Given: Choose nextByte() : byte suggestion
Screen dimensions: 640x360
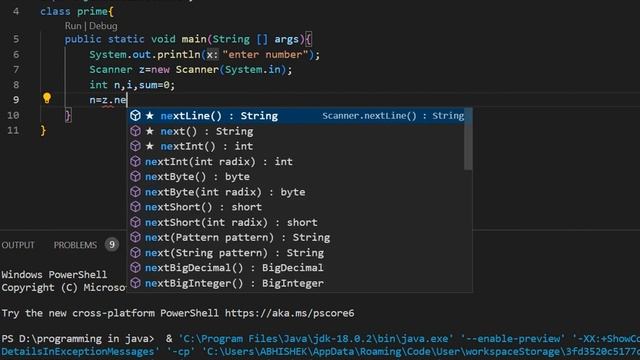Looking at the screenshot, I should pyautogui.click(x=297, y=177).
